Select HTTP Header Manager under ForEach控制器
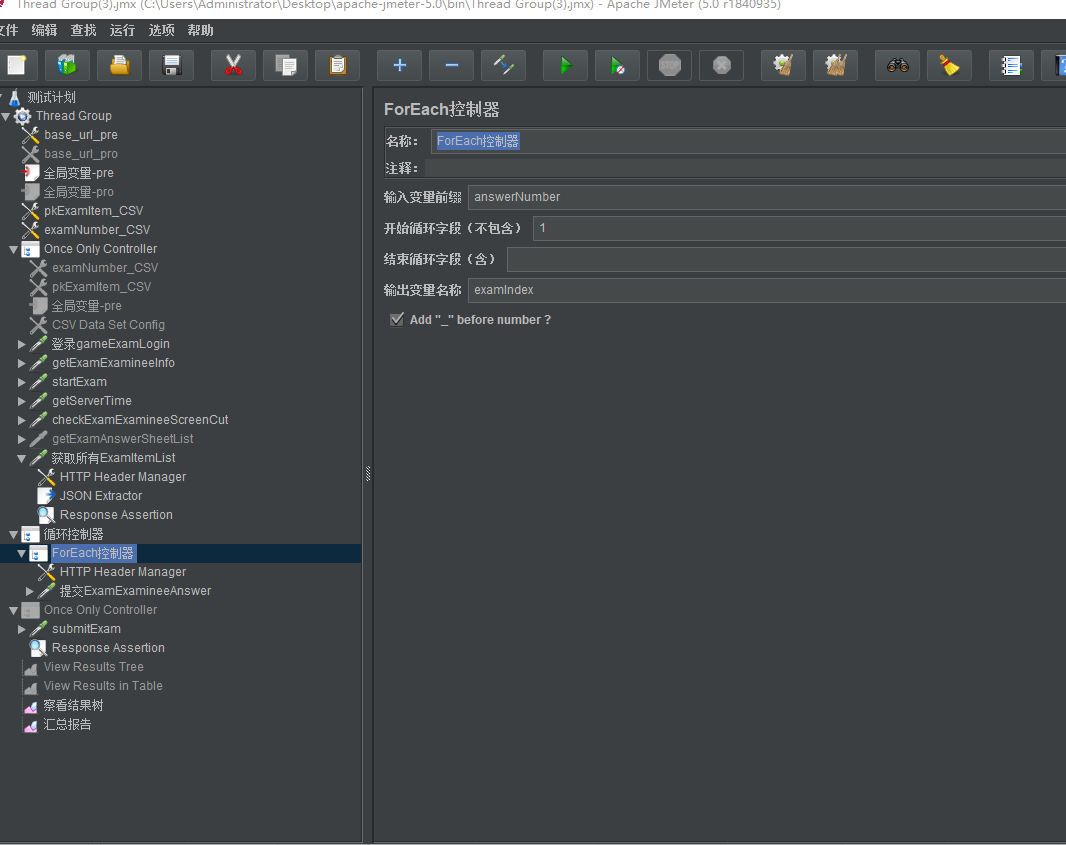 [x=122, y=572]
